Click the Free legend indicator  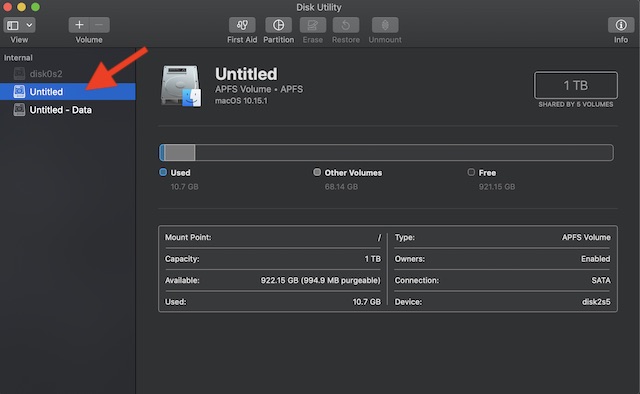tap(471, 172)
